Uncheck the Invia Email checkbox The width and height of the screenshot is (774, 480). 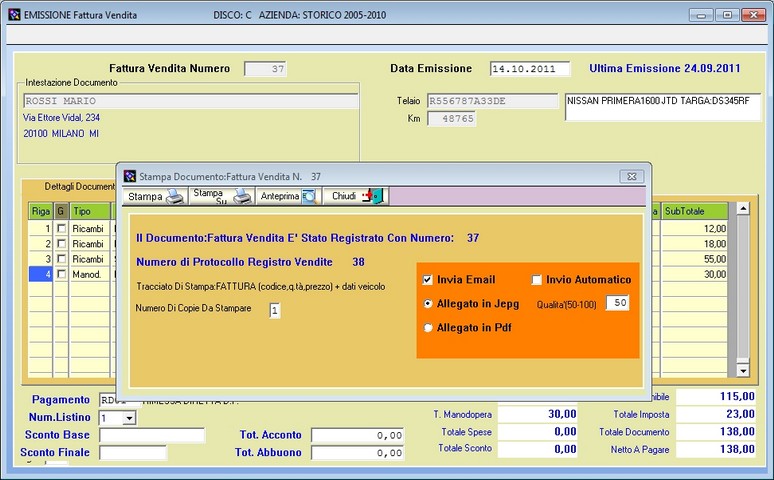click(x=427, y=280)
